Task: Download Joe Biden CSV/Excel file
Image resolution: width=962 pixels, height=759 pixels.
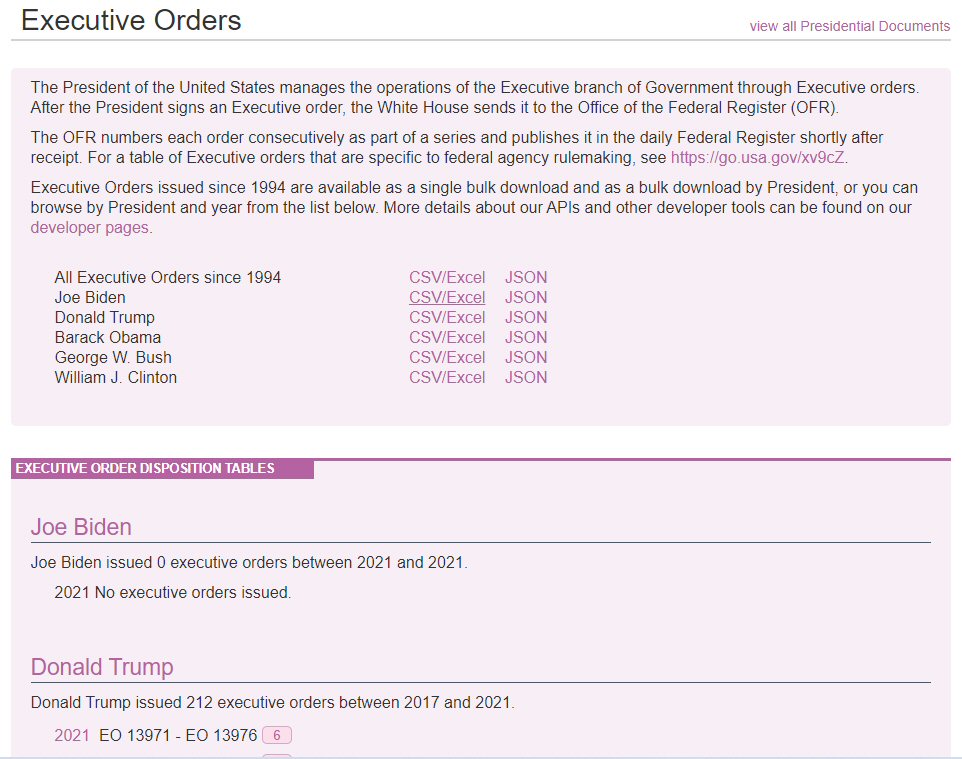Action: pos(447,297)
